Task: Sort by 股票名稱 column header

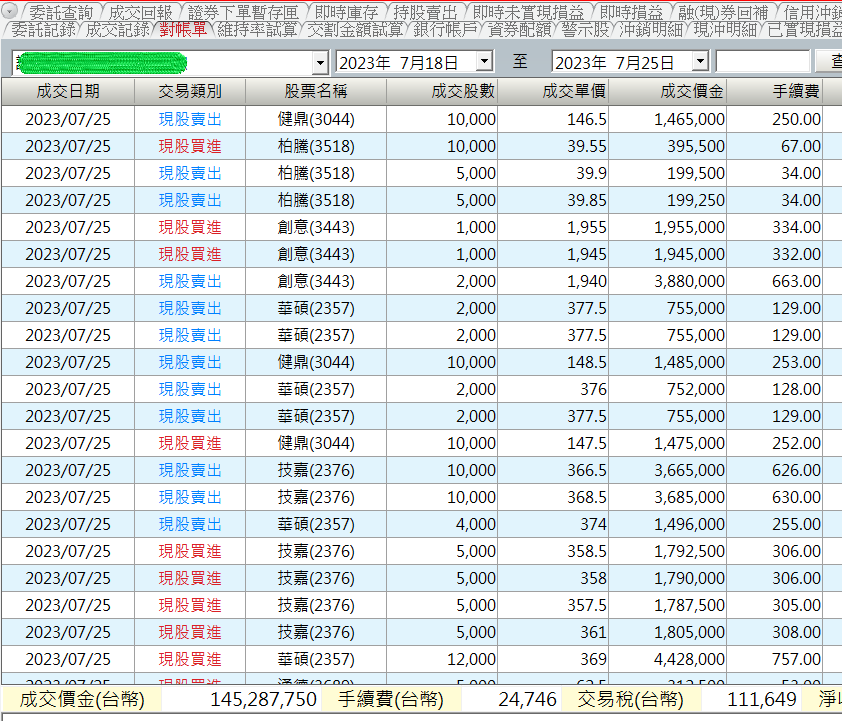Action: 315,92
